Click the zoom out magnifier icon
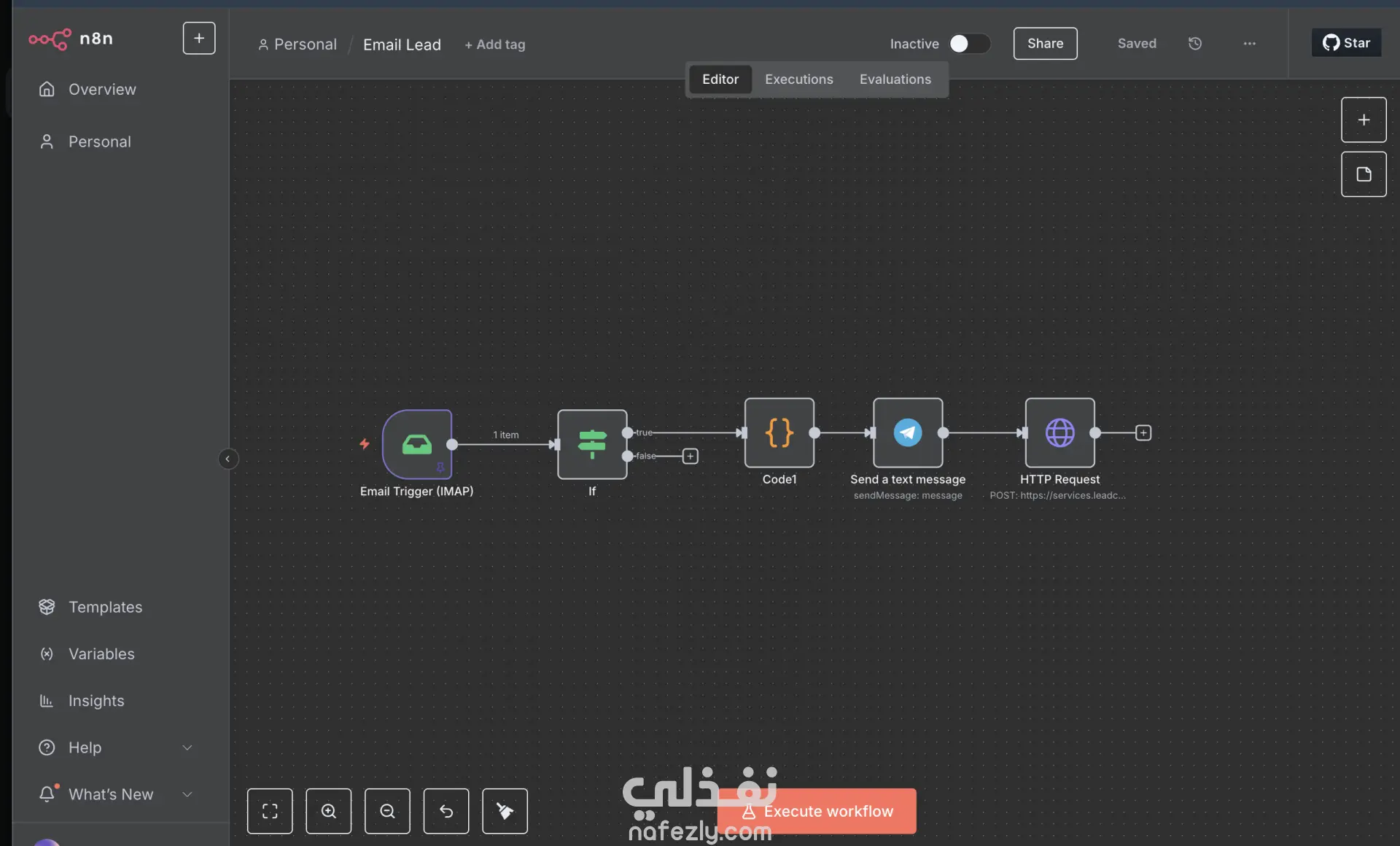 point(387,811)
